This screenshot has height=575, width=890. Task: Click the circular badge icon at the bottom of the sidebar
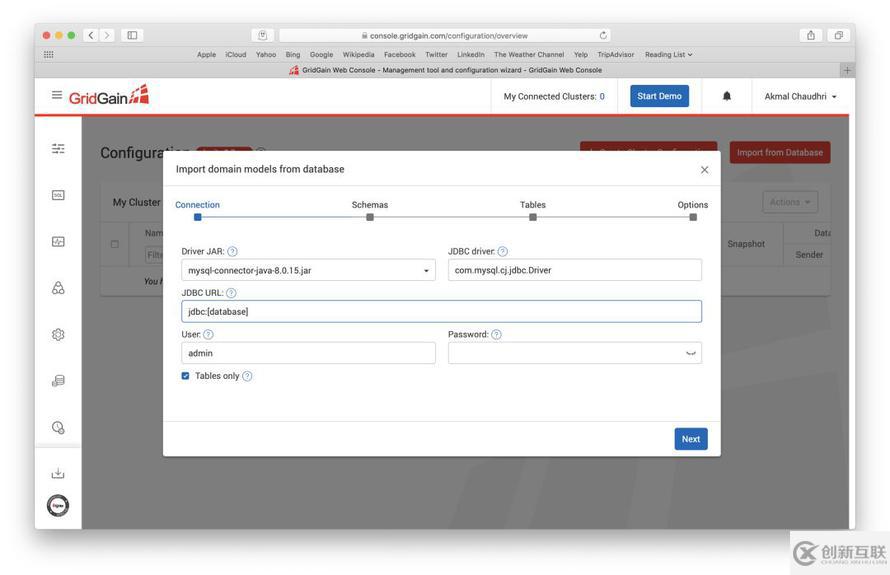coord(58,506)
